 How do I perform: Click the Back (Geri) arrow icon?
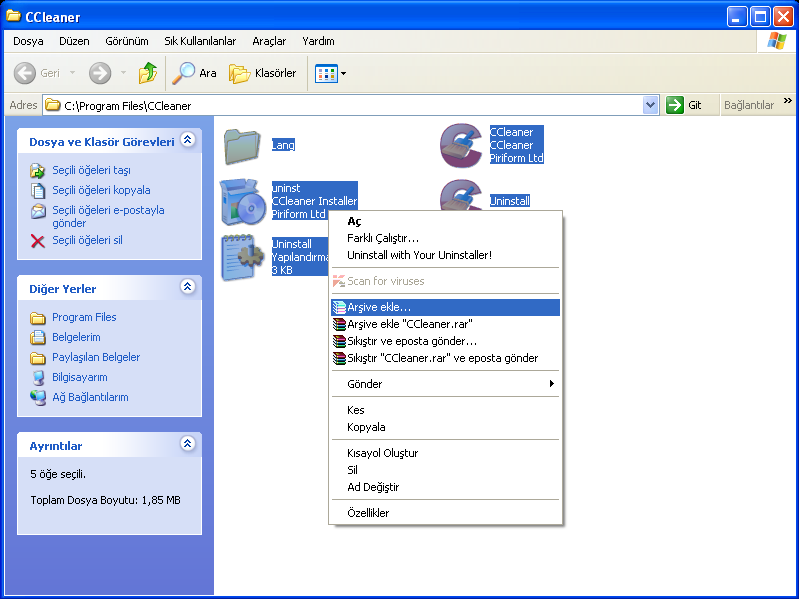(x=24, y=73)
